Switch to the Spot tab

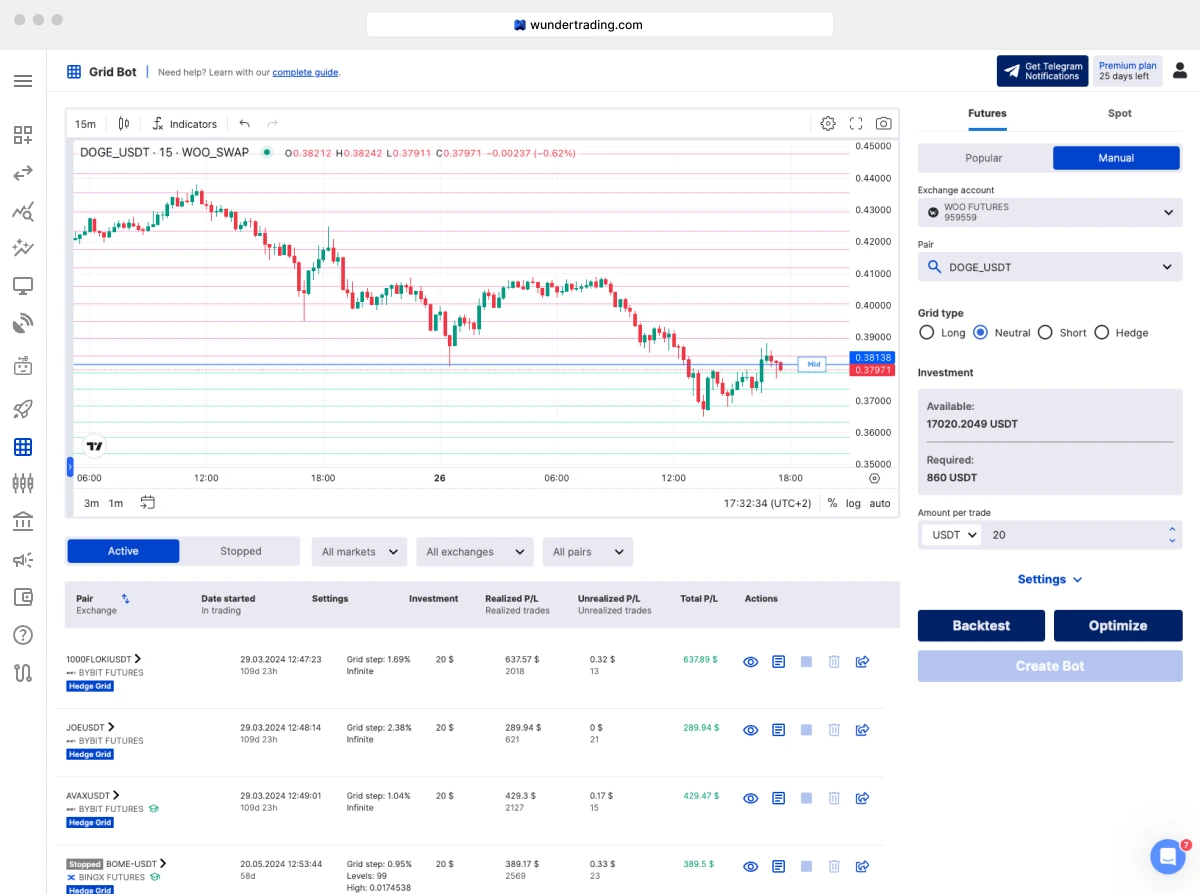coord(1119,113)
